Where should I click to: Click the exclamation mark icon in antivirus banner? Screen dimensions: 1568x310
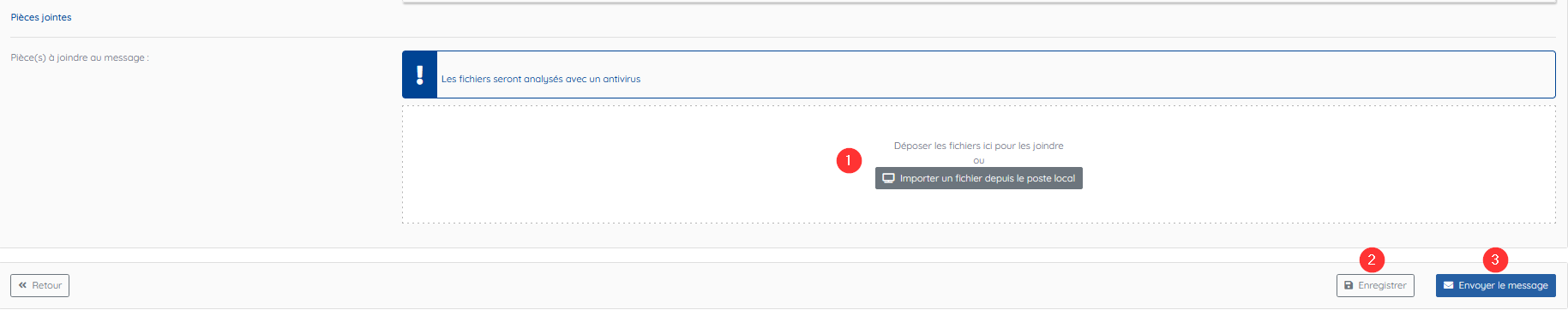click(x=419, y=75)
